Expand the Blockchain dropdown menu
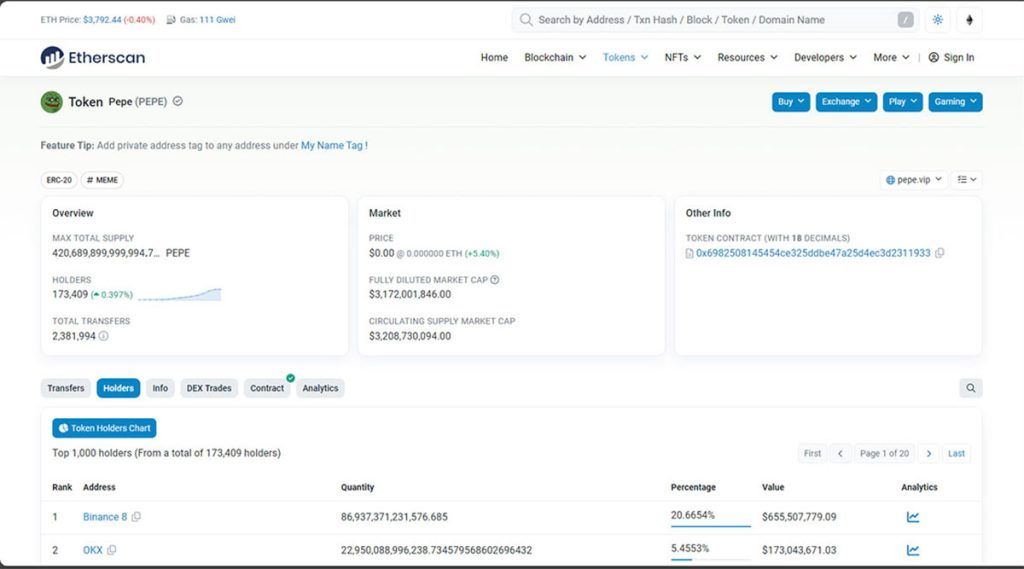The image size is (1024, 569). coord(554,57)
